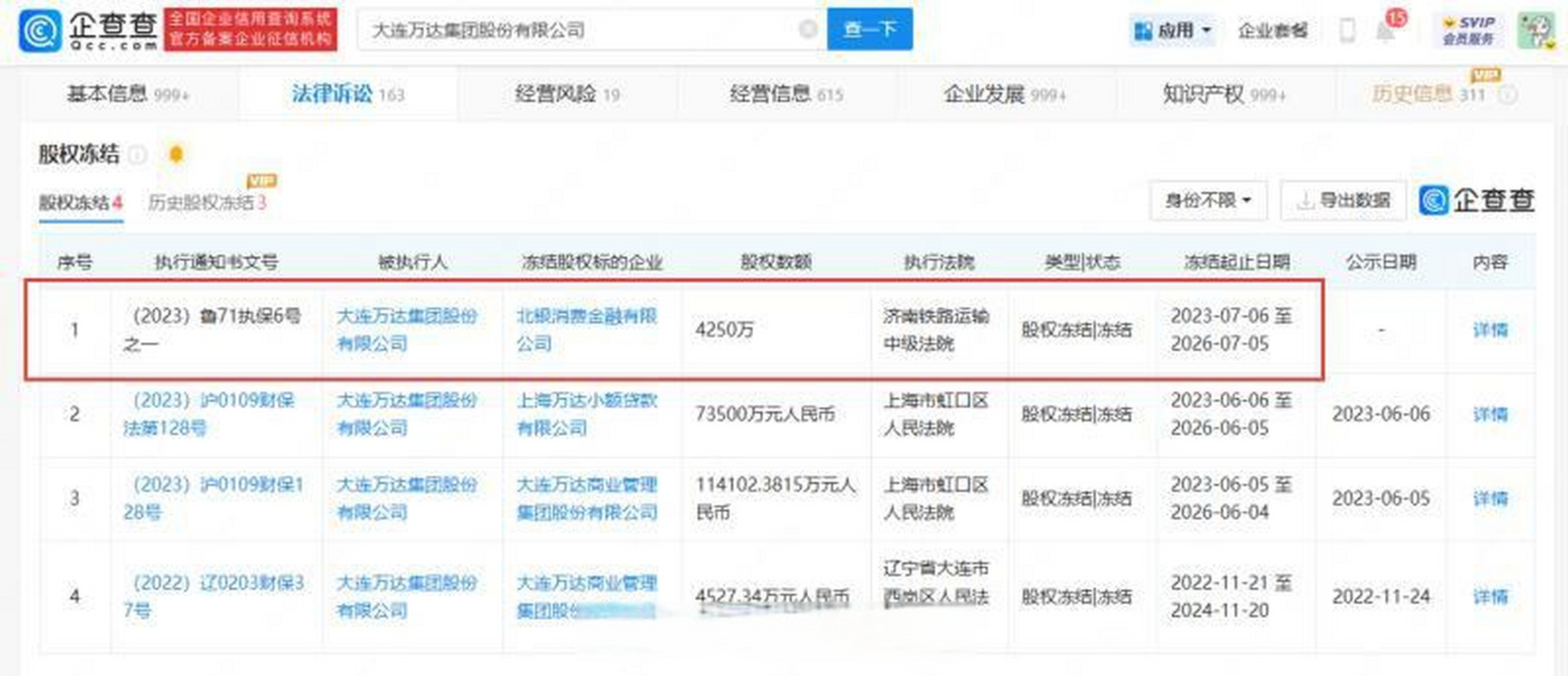This screenshot has height=676, width=1568.
Task: Click the 导出数据 export button
Action: point(1343,200)
